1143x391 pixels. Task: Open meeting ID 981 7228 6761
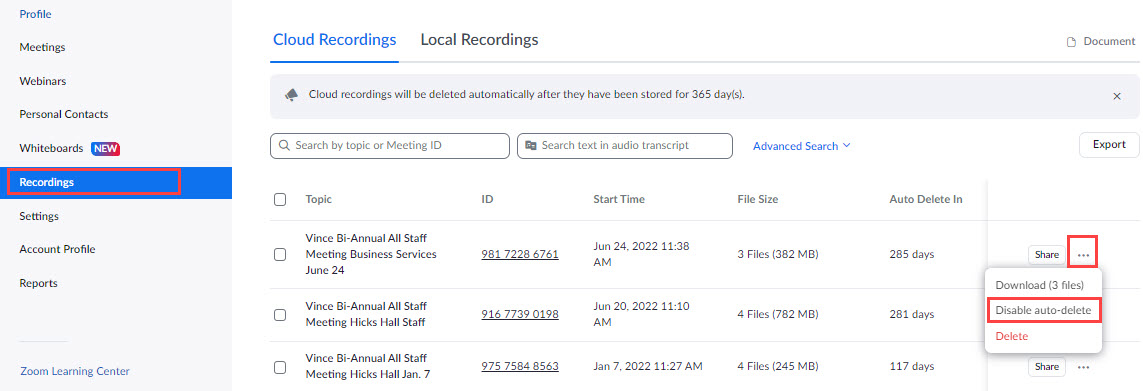pyautogui.click(x=520, y=255)
